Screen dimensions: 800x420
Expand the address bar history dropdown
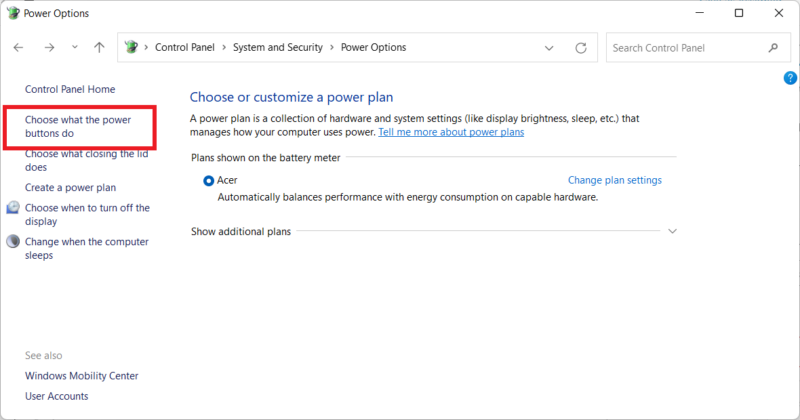click(x=549, y=48)
